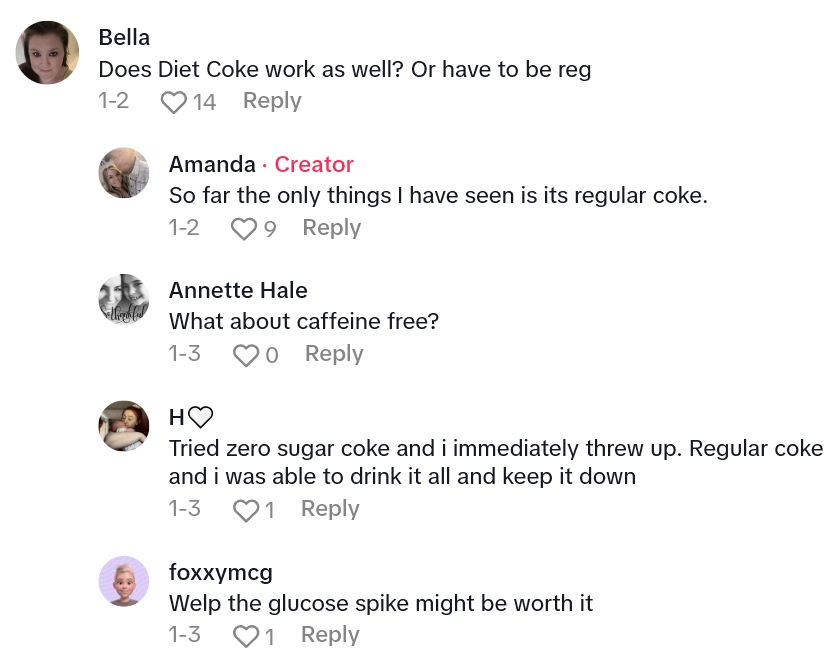Image resolution: width=840 pixels, height=666 pixels.
Task: Open foxxymcg's cartoon avatar
Action: (x=124, y=580)
